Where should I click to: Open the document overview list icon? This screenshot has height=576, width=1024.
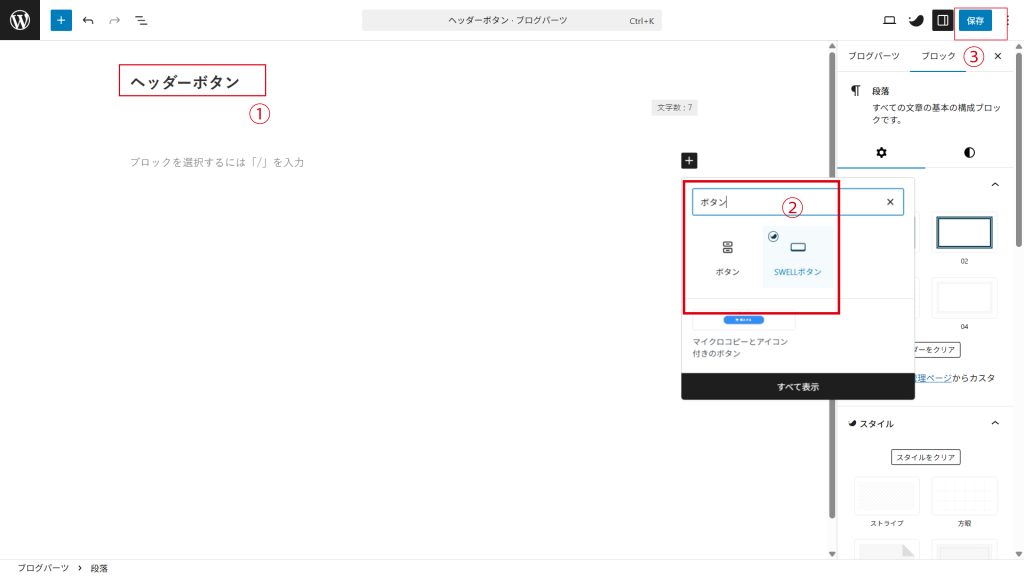click(x=141, y=20)
